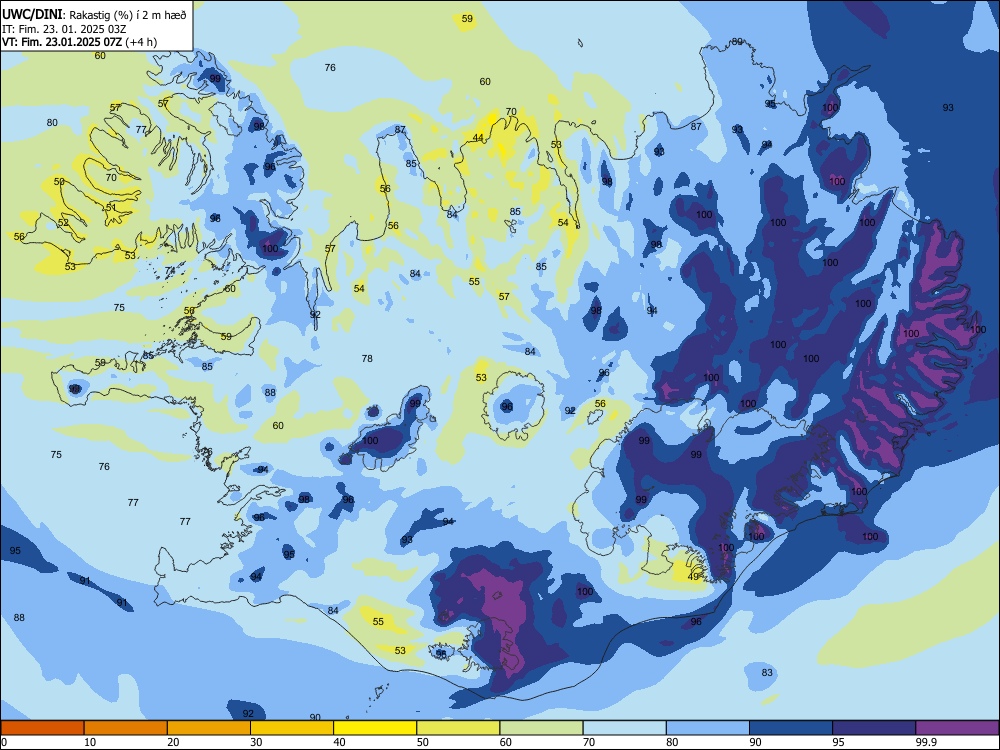Select the '51' humidity value in the Westfjords

point(111,207)
